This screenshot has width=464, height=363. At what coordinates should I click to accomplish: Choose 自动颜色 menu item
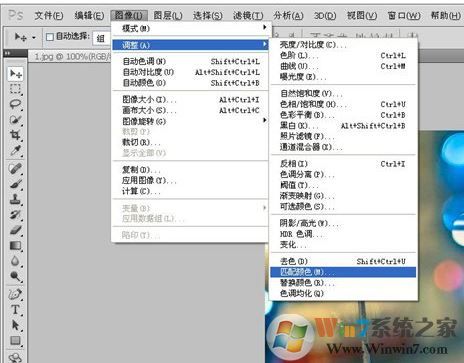tap(190, 83)
